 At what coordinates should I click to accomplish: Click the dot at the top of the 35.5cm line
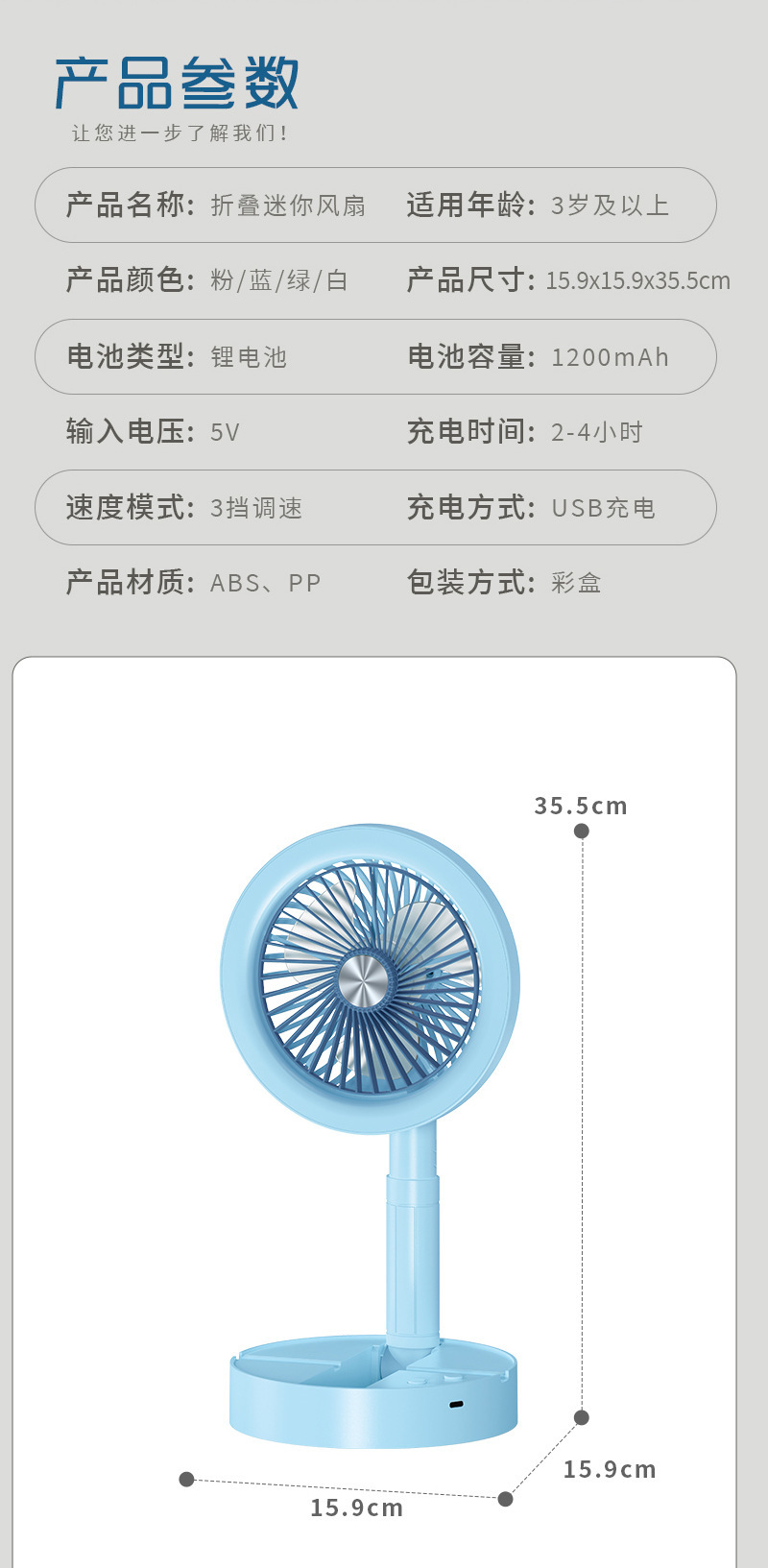(582, 831)
